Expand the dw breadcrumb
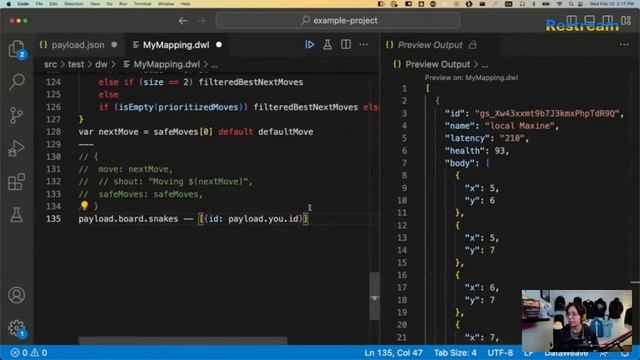The image size is (640, 360). (101, 64)
